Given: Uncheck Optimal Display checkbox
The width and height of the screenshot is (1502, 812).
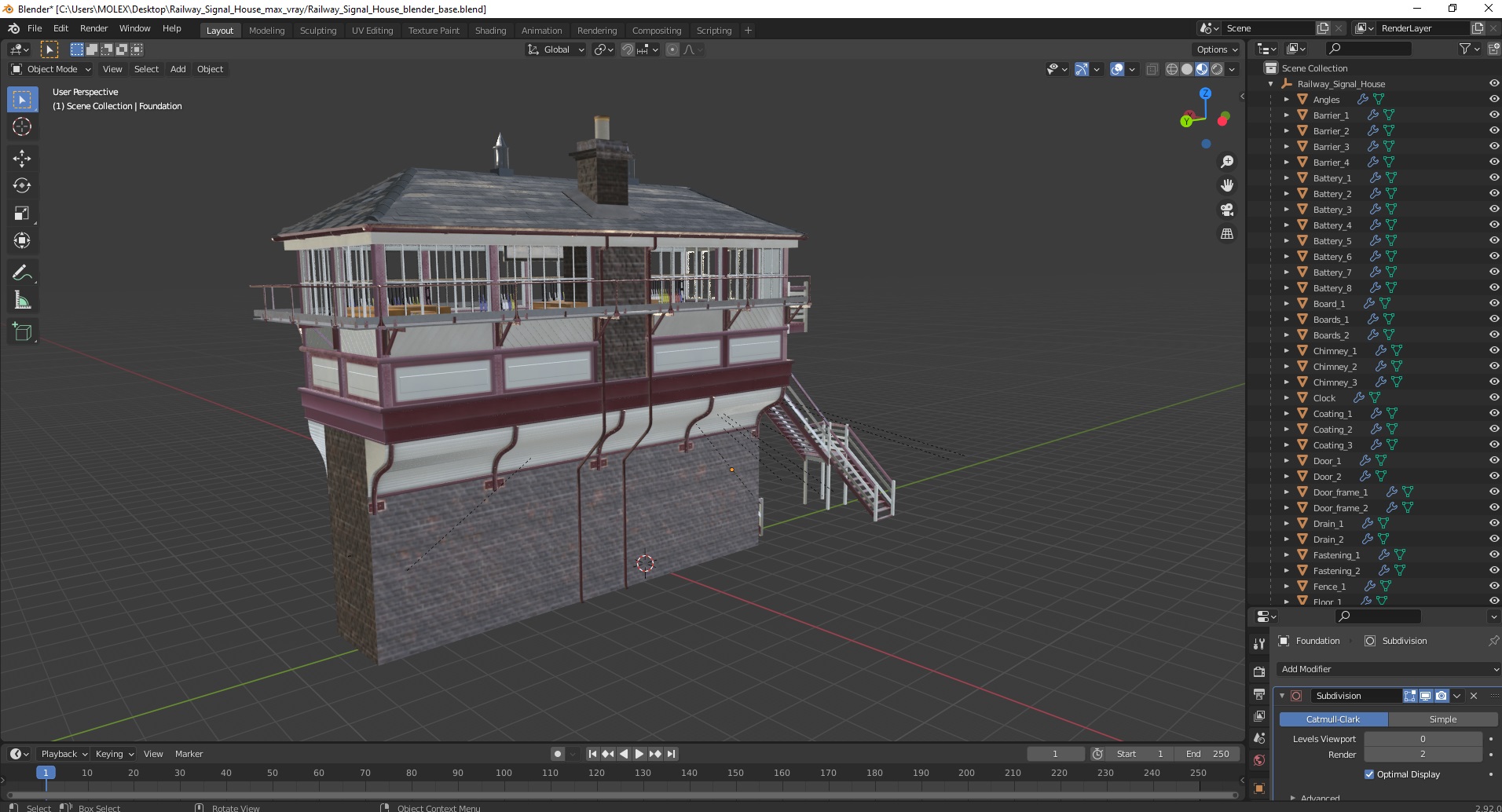Looking at the screenshot, I should pyautogui.click(x=1369, y=774).
